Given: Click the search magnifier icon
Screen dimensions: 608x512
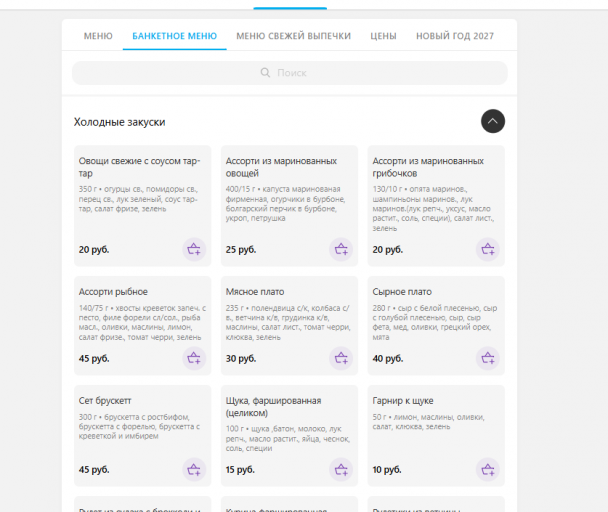Looking at the screenshot, I should pos(265,73).
